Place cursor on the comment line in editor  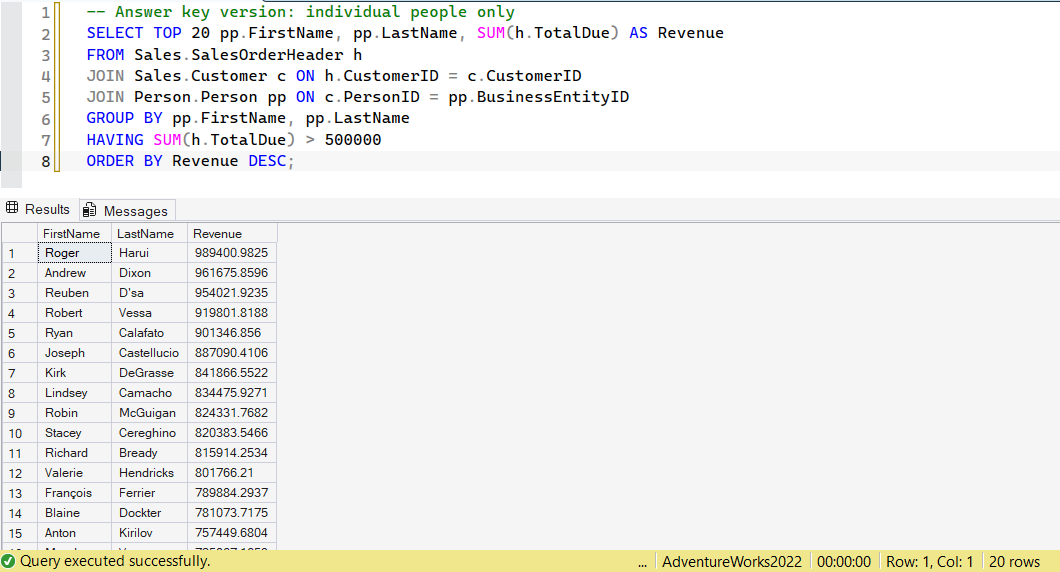(301, 11)
